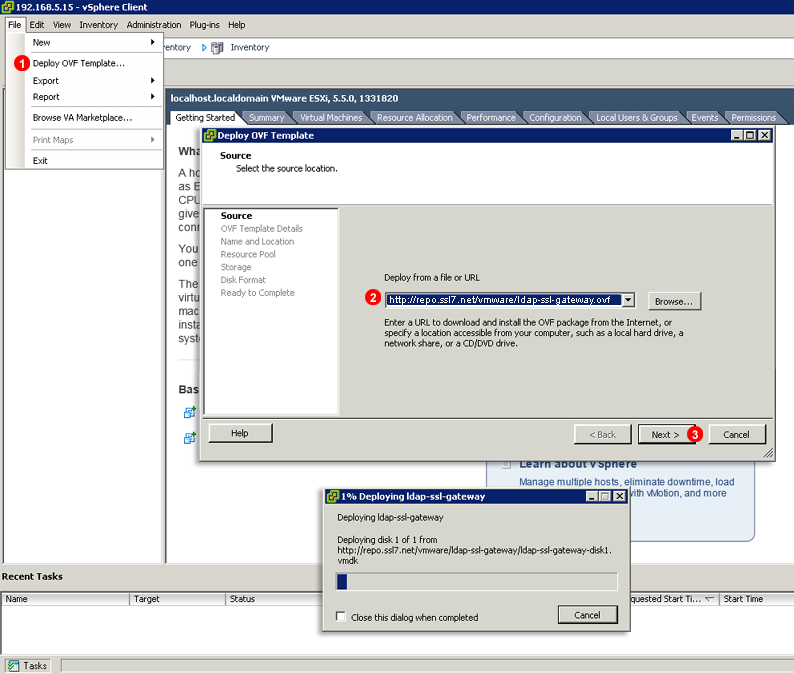Screen dimensions: 794x674
Task: Select Source step in wizard list
Action: pyautogui.click(x=236, y=216)
